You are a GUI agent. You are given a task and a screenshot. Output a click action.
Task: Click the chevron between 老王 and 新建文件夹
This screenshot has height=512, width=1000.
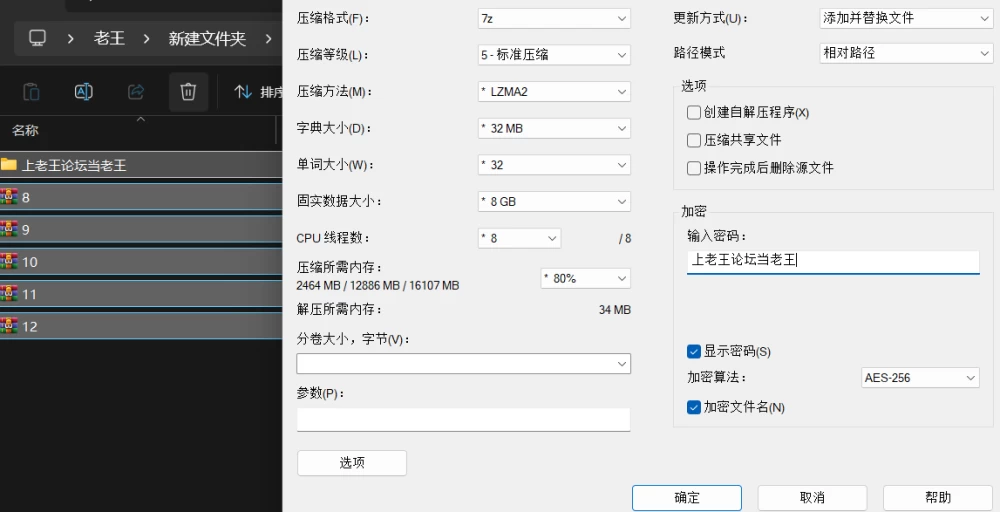click(147, 38)
